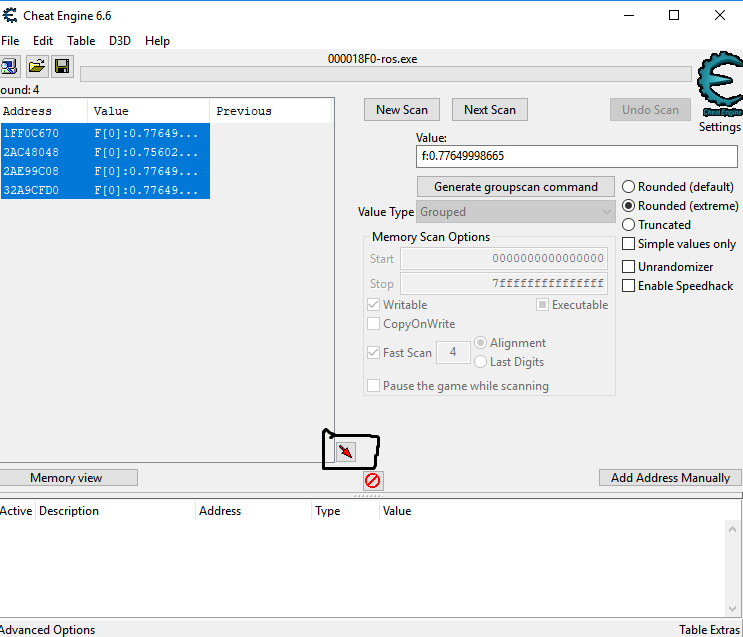Toggle the Executable checkbox
Screen dimensions: 743x637
pyautogui.click(x=543, y=305)
